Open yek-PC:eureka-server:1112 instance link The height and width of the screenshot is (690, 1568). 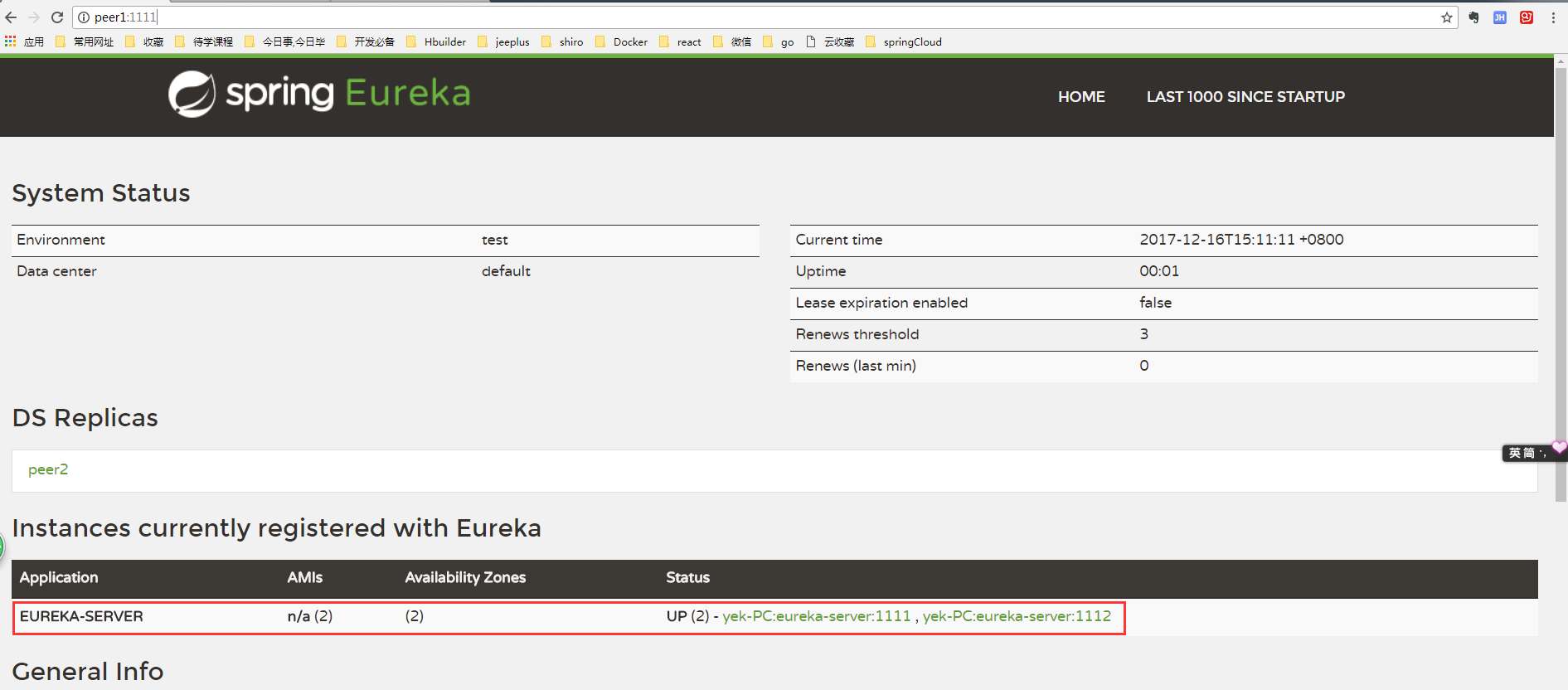point(1017,616)
